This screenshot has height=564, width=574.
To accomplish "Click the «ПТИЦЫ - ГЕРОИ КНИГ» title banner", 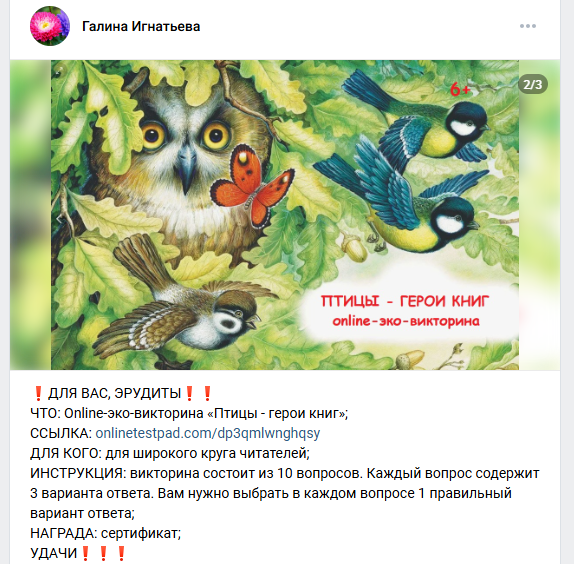I will coord(405,301).
